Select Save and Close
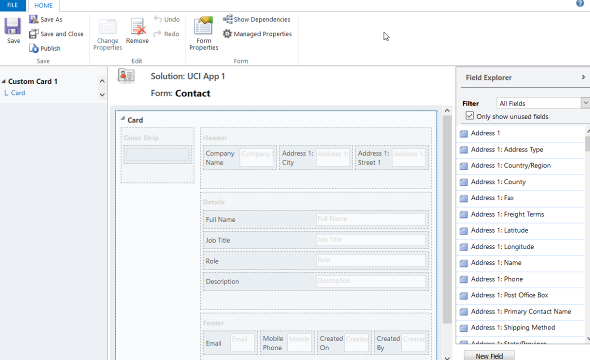Viewport: 590px width, 360px height. click(x=56, y=34)
